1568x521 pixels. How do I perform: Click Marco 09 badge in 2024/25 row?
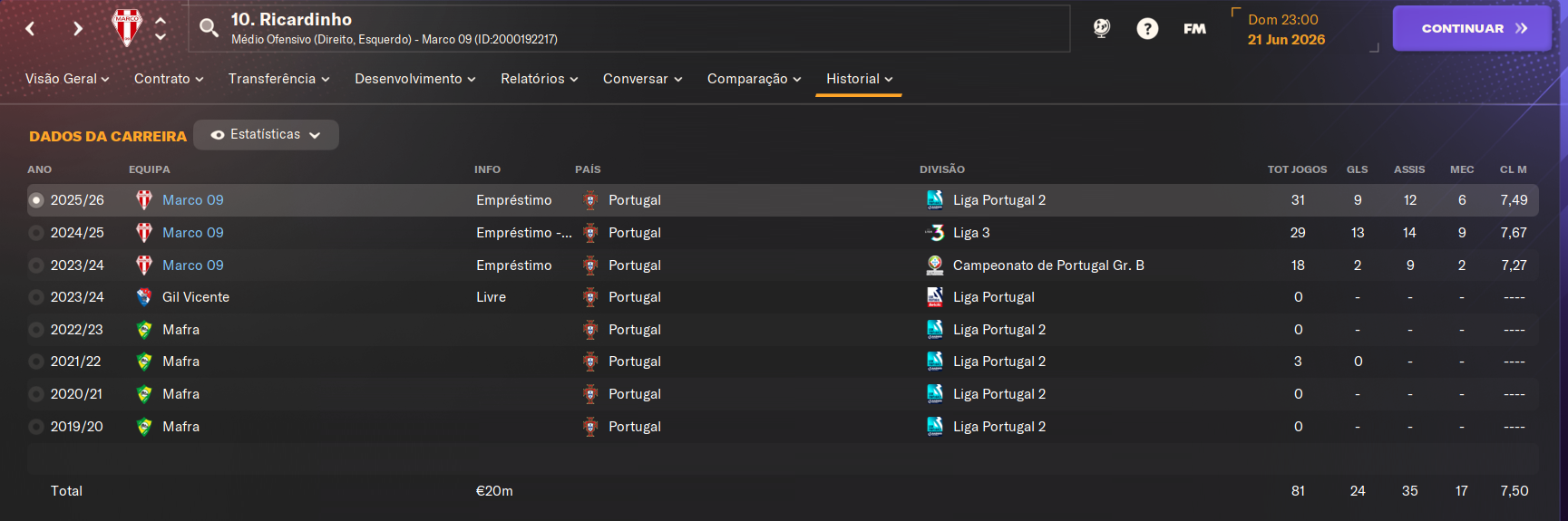pyautogui.click(x=144, y=233)
